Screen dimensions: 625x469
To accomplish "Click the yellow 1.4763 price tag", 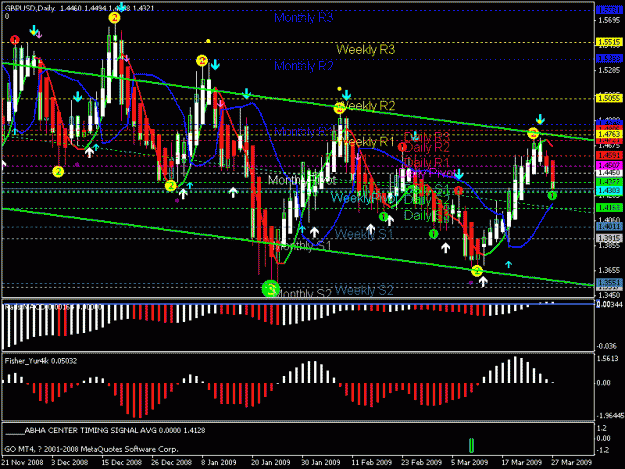I will coord(609,134).
